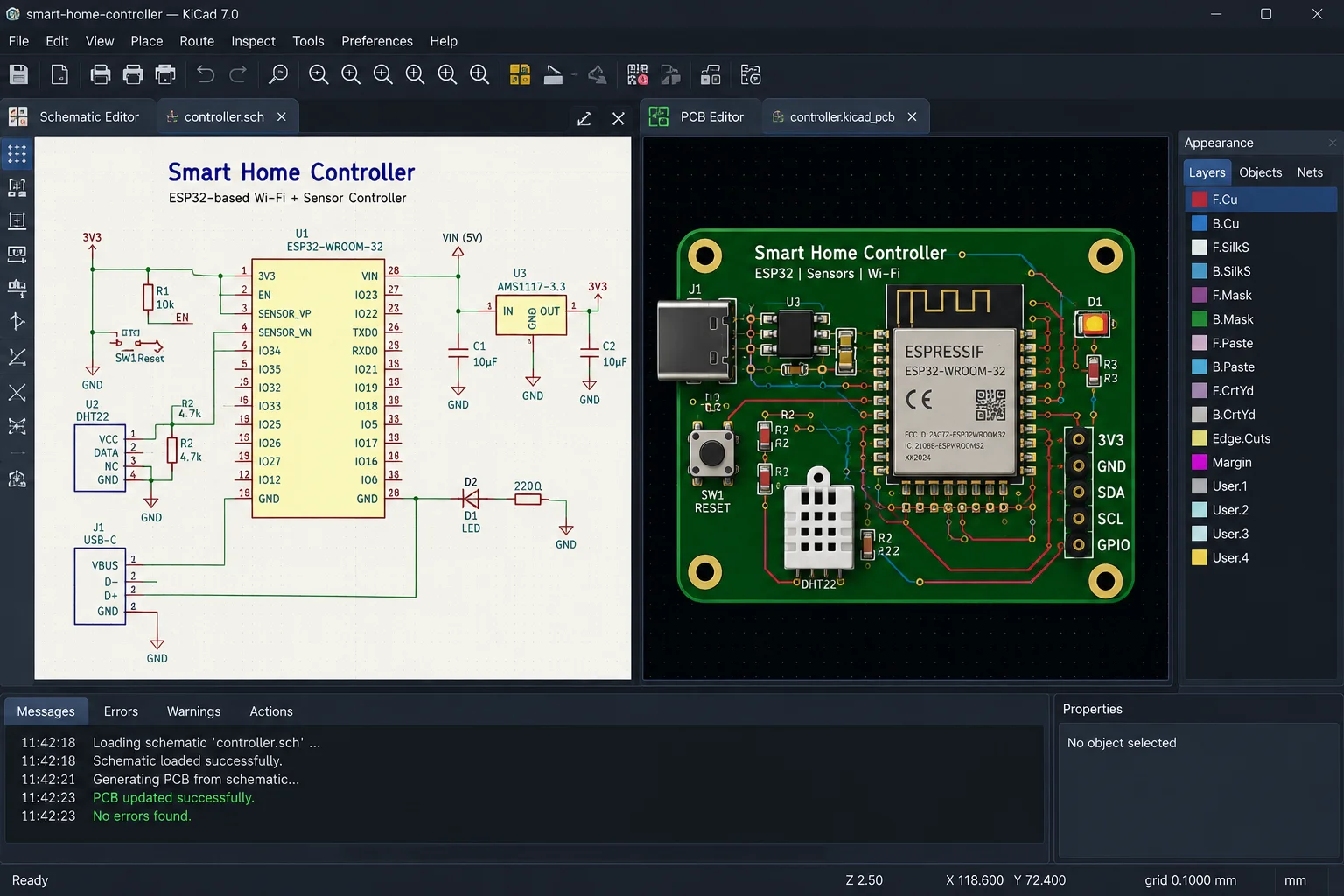This screenshot has width=1344, height=896.
Task: Open the Errors tab in message panel
Action: tap(121, 711)
